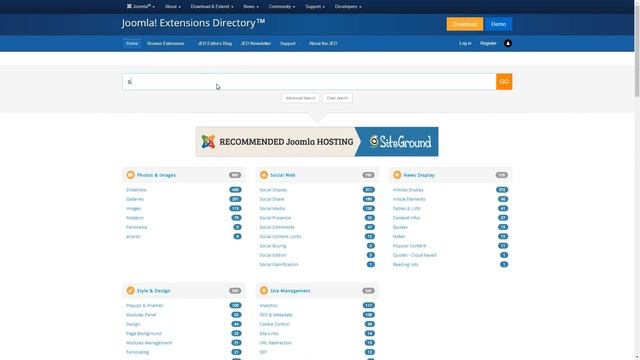Open the Analytics subcategory
Image resolution: width=640 pixels, height=360 pixels.
268,306
